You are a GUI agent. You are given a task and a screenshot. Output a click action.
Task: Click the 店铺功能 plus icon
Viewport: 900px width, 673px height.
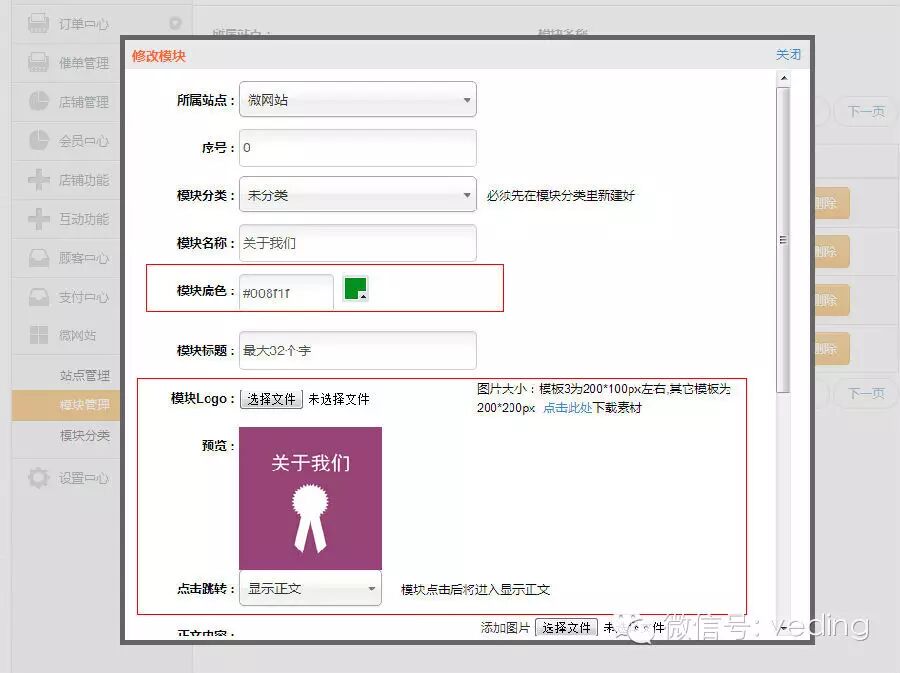coord(38,180)
